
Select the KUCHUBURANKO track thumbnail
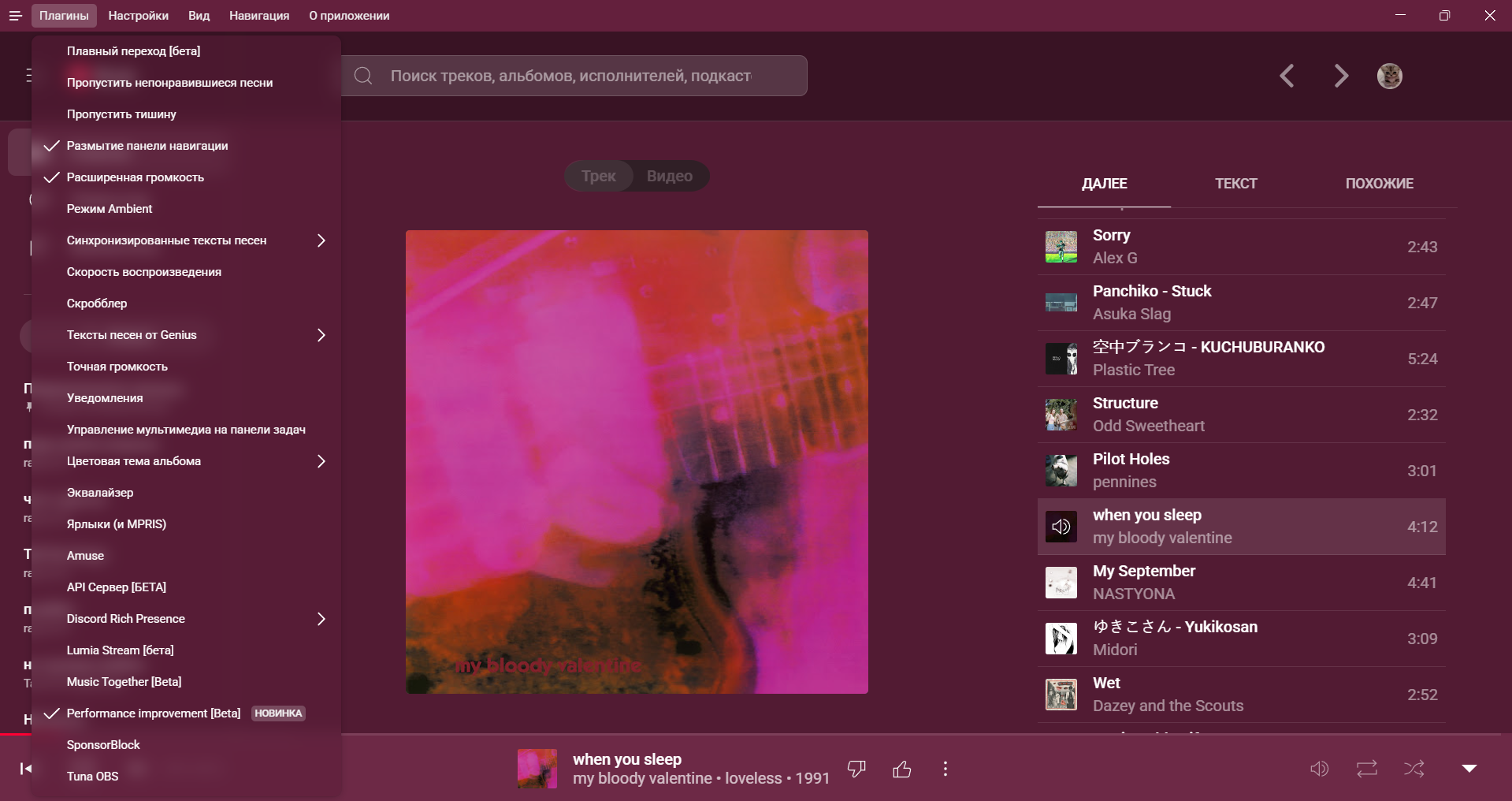[1061, 359]
